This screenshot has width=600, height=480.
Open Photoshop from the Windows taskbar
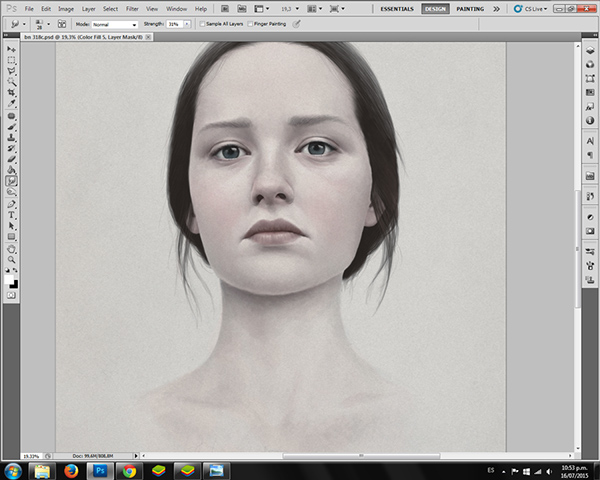101,469
